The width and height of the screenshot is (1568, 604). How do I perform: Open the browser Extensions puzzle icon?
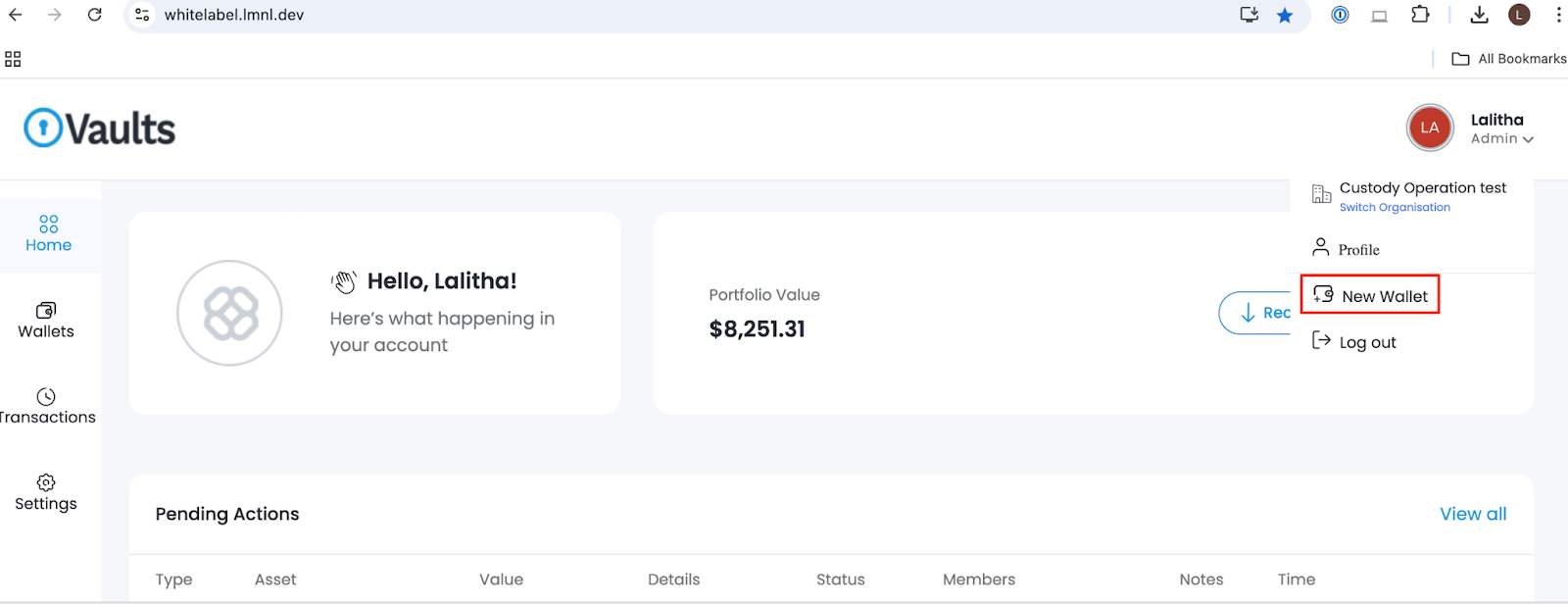coord(1420,15)
